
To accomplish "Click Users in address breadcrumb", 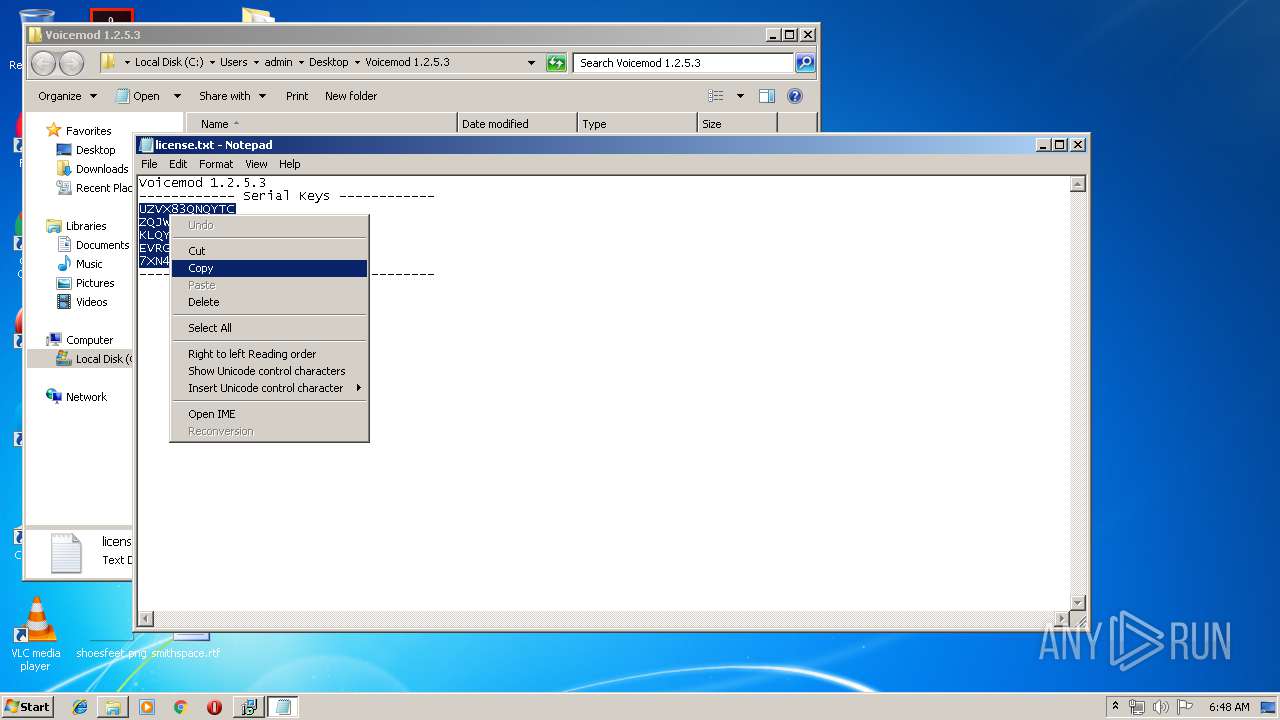I will [x=233, y=62].
